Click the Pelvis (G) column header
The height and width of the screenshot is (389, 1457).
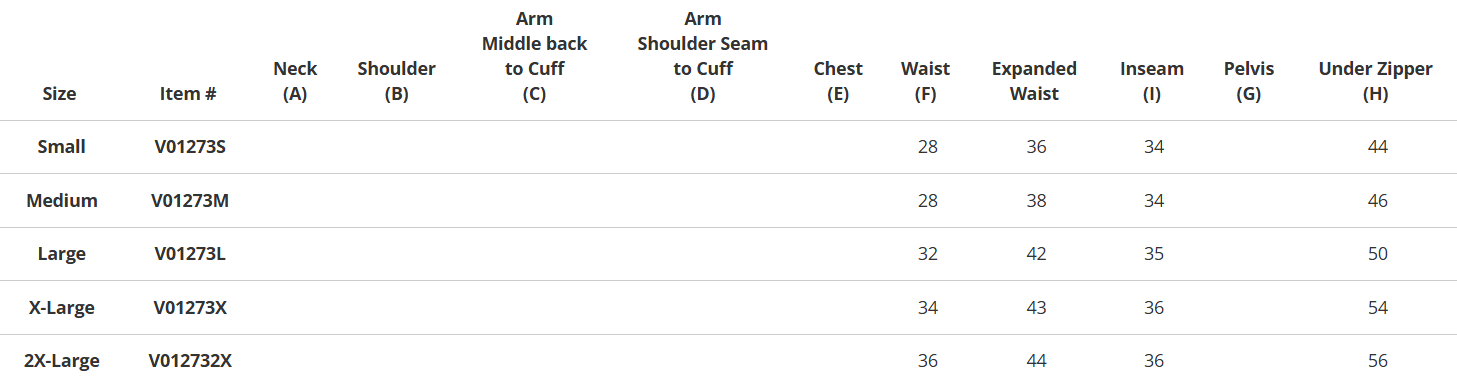(x=1249, y=81)
